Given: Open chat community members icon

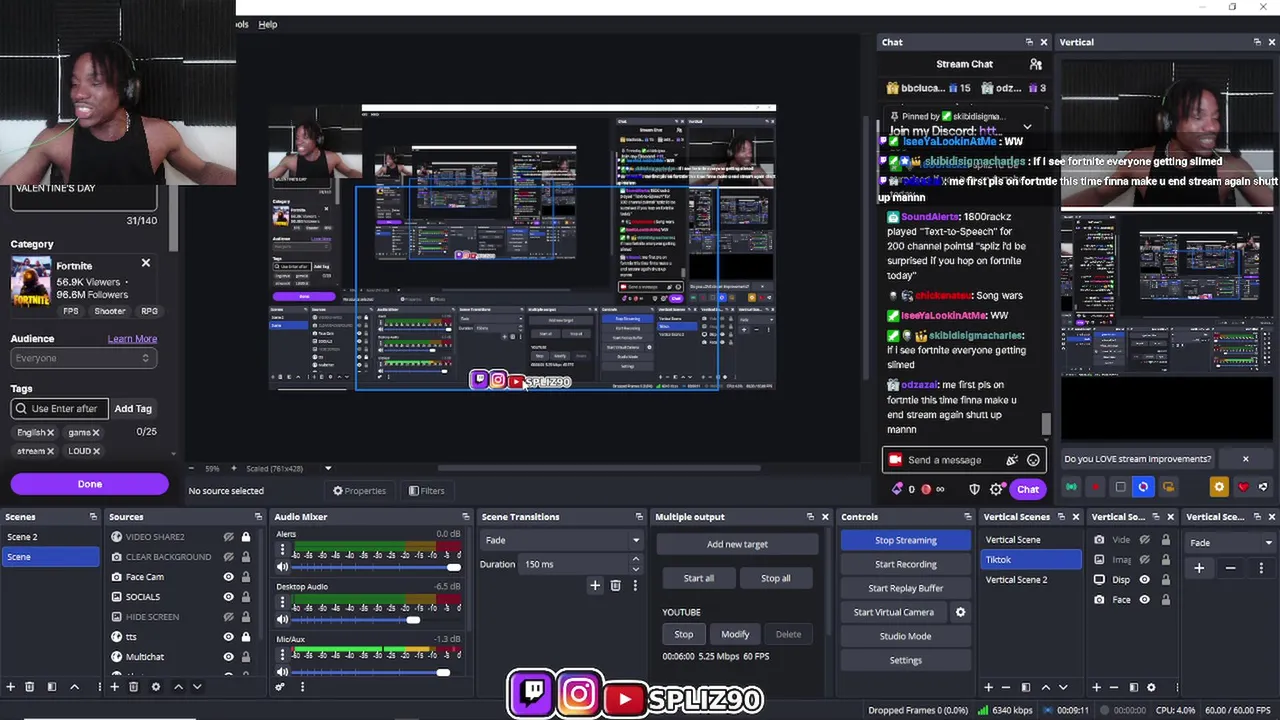Looking at the screenshot, I should coord(1036,64).
